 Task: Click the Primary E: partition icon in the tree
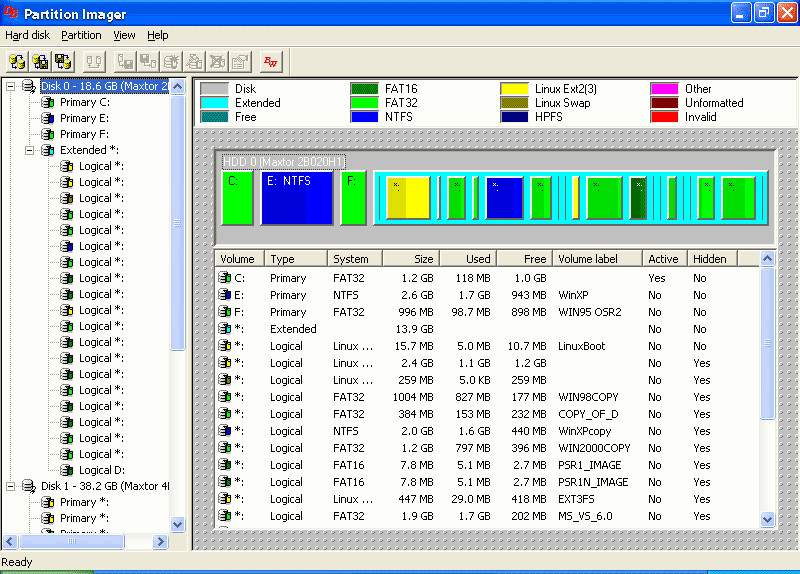point(48,118)
